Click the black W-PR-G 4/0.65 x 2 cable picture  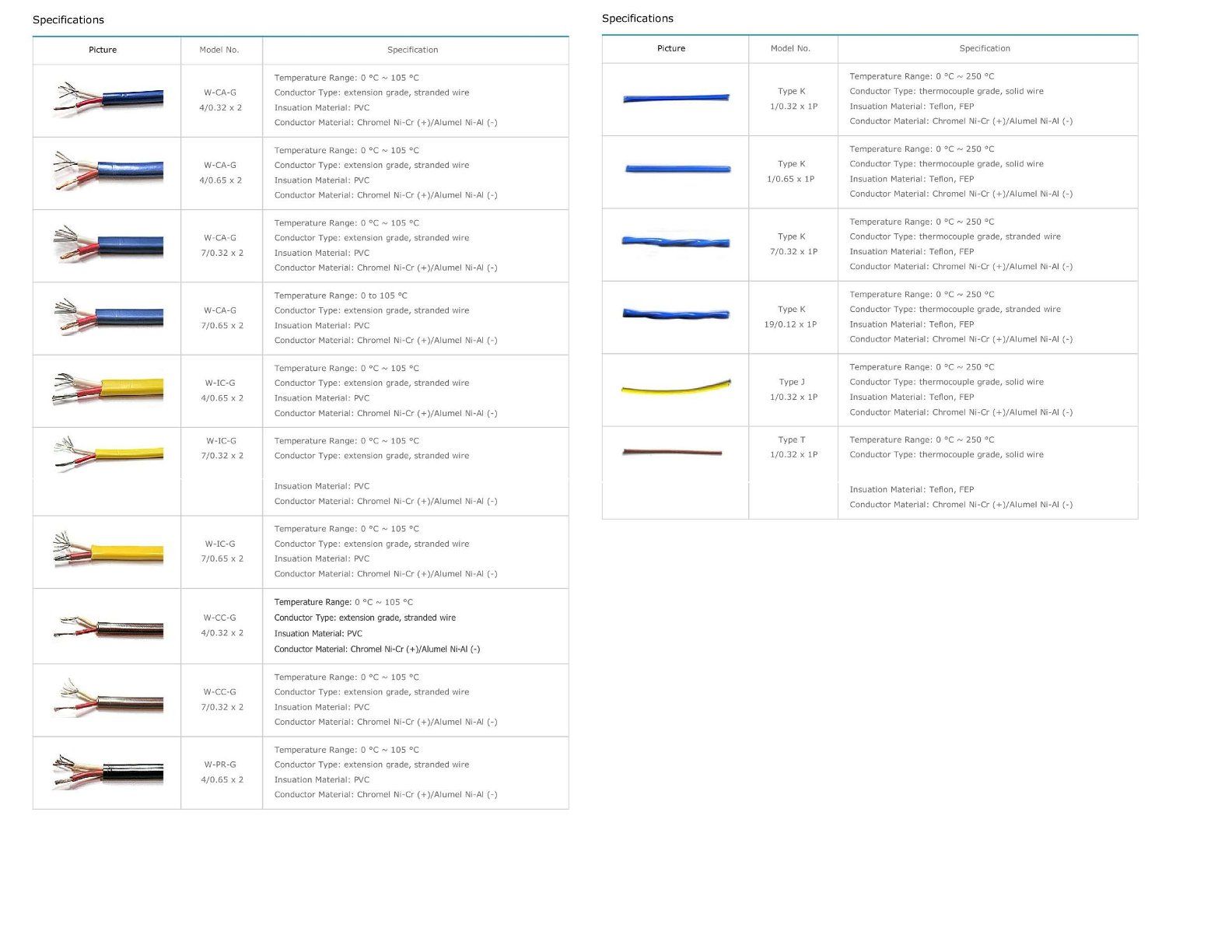click(108, 772)
